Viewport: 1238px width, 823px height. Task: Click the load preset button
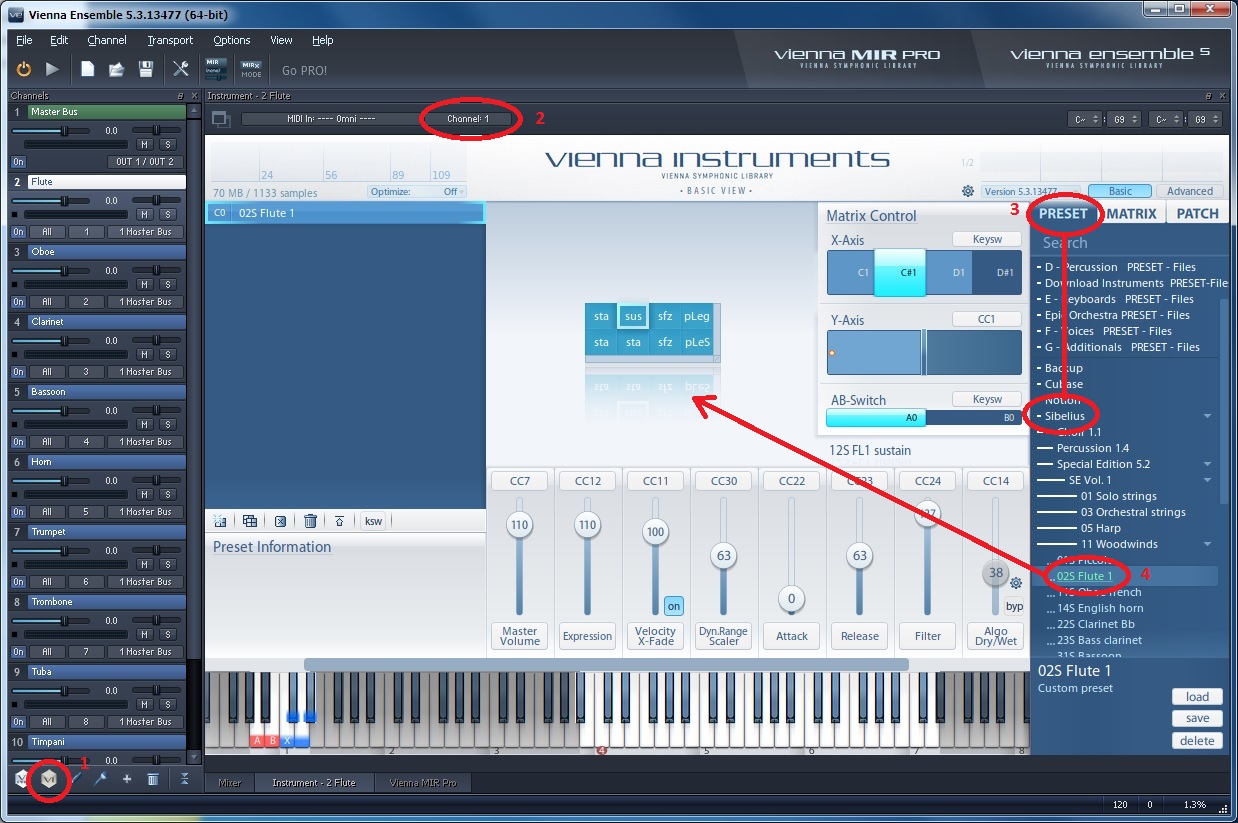[x=1197, y=697]
